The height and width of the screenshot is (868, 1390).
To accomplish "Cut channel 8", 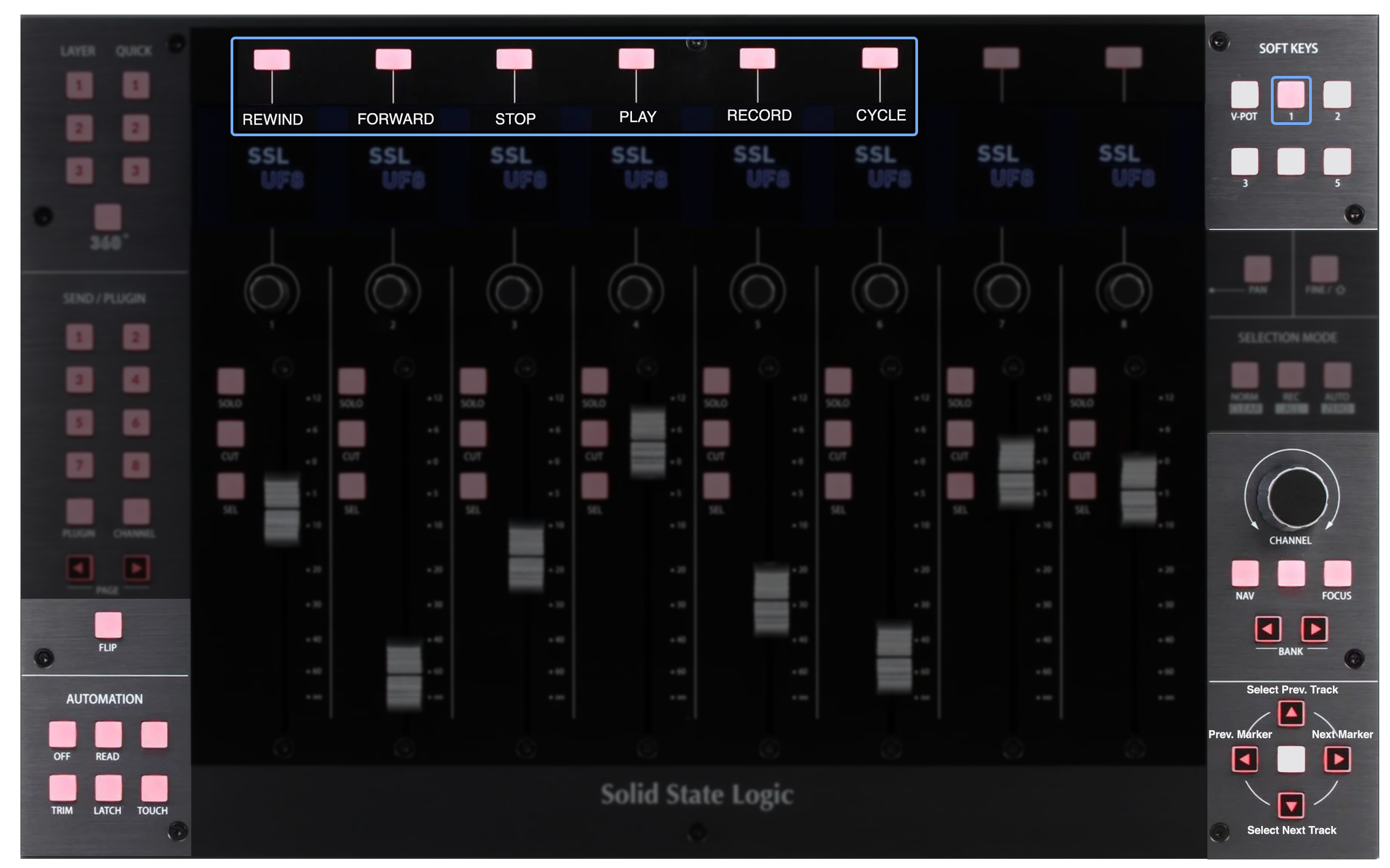I will click(1081, 434).
